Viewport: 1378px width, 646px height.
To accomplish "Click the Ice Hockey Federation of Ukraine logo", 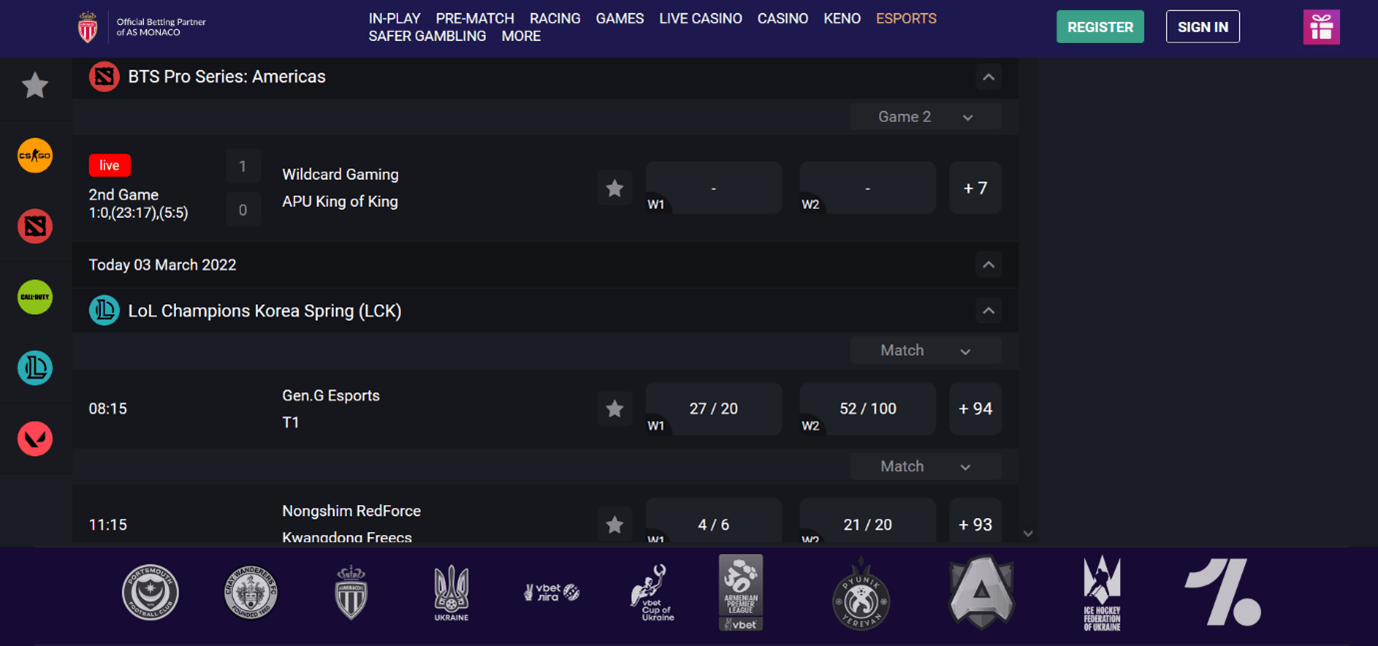I will [x=1102, y=593].
